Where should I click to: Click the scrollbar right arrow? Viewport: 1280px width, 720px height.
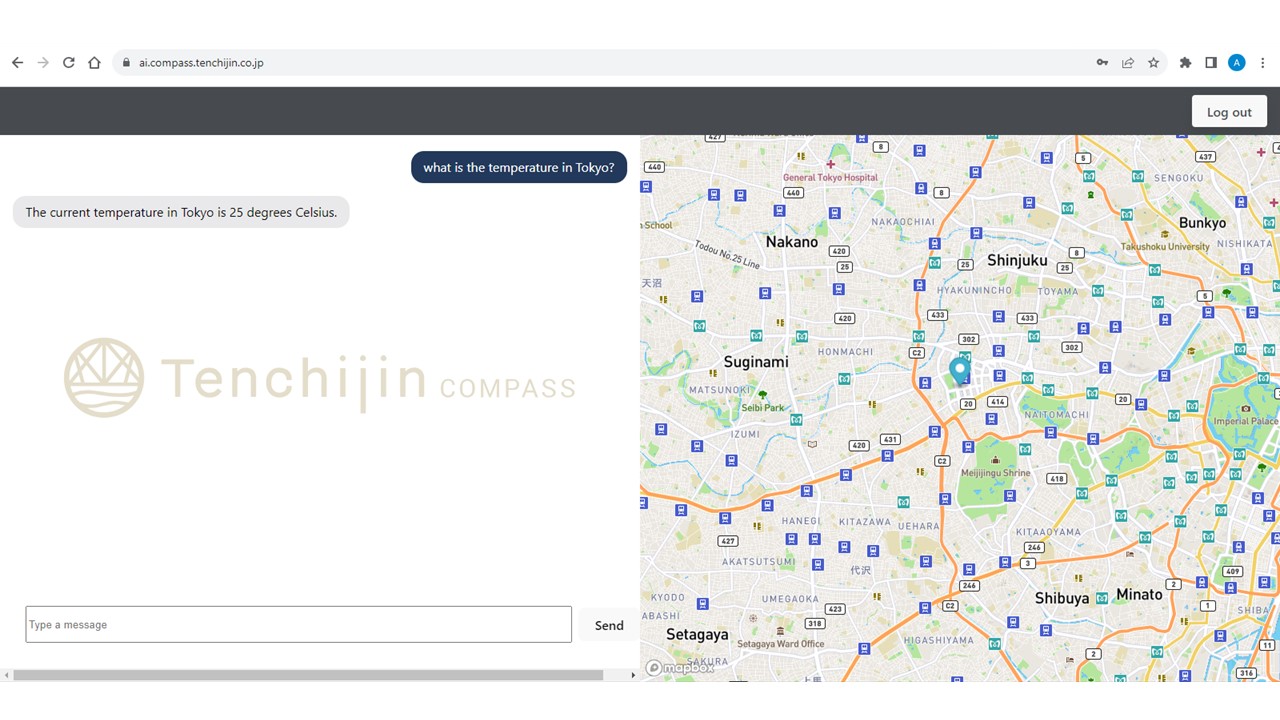(x=632, y=675)
